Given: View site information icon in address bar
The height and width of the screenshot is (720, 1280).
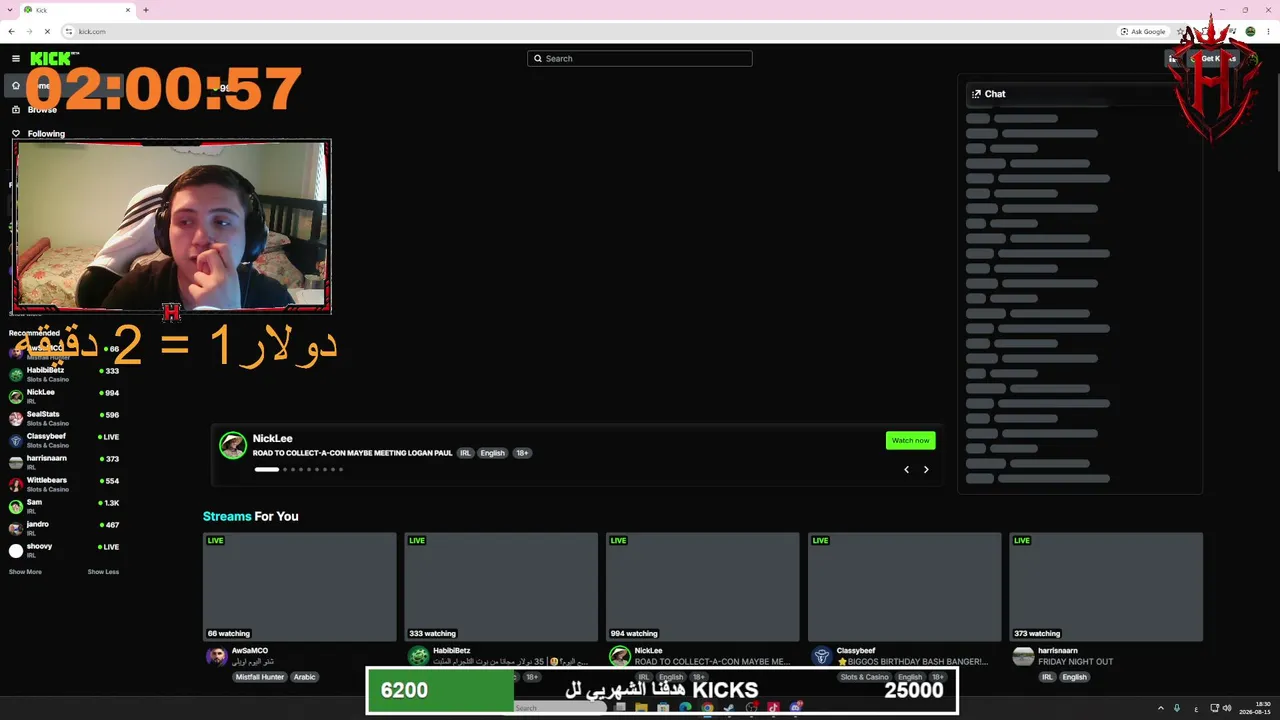Looking at the screenshot, I should click(x=69, y=31).
